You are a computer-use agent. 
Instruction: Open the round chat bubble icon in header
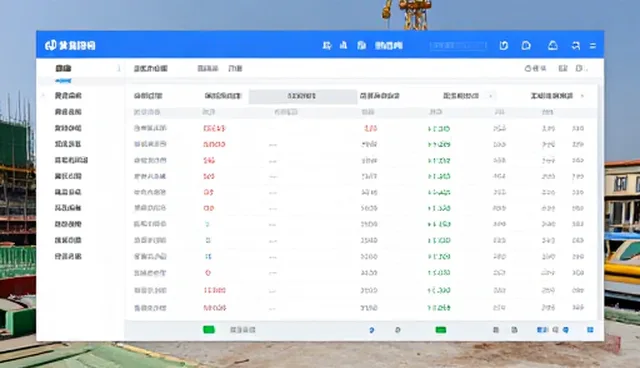[x=526, y=46]
